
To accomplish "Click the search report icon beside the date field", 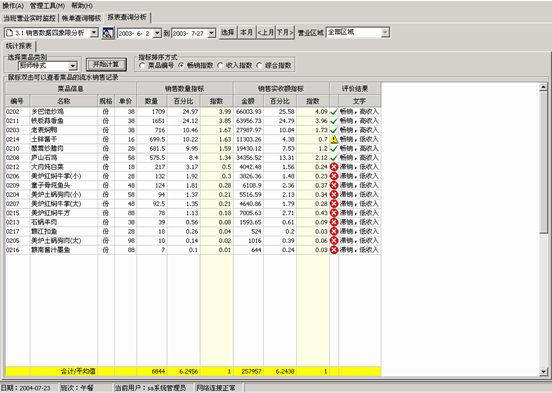I will tap(108, 33).
